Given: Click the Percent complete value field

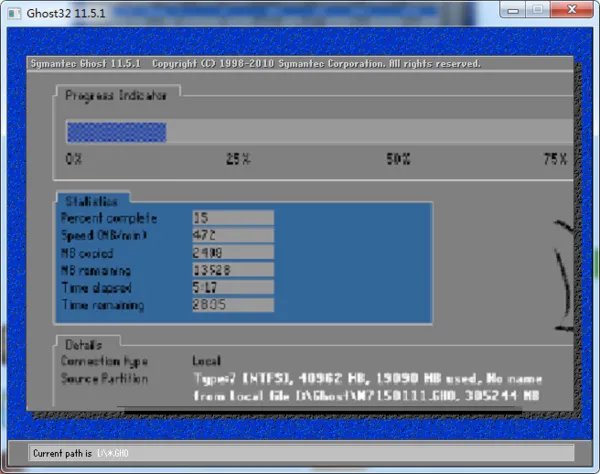Looking at the screenshot, I should coord(232,217).
